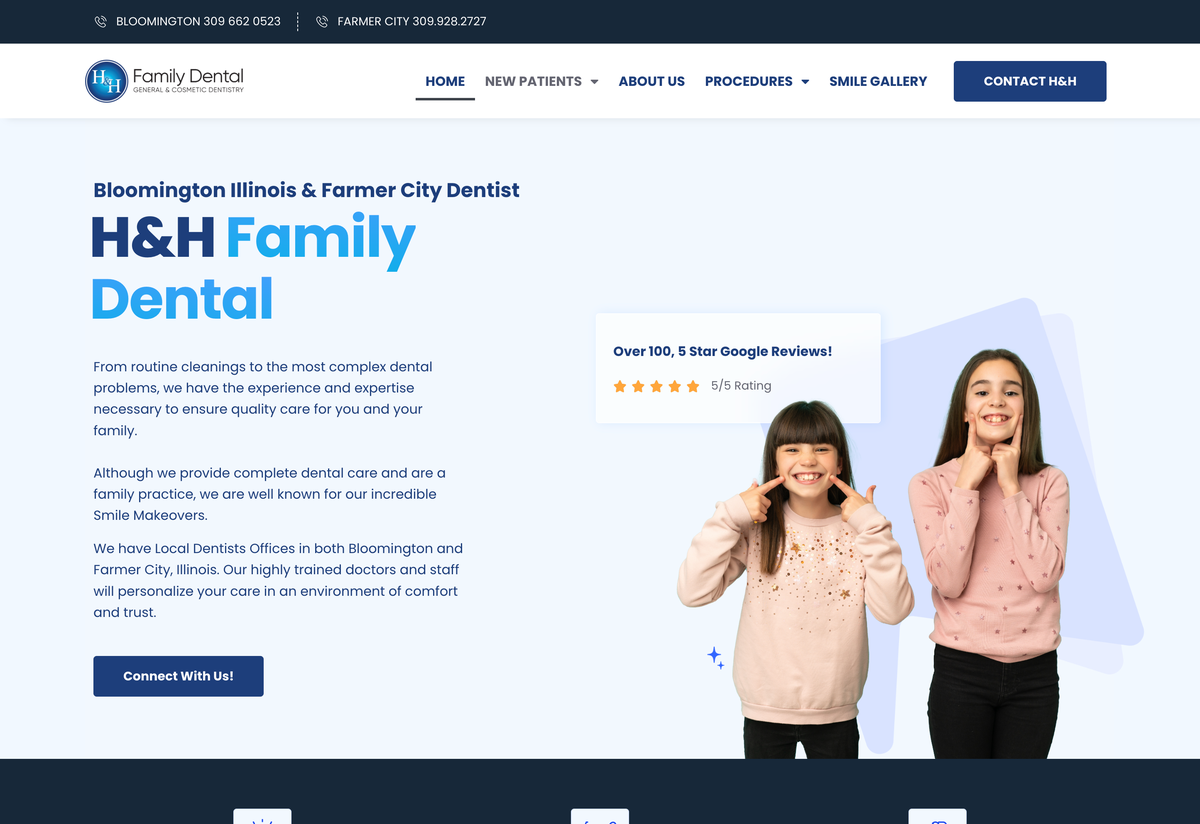The width and height of the screenshot is (1200, 824).
Task: Click the Over 100, 5 Star Google Reviews text
Action: 723,351
